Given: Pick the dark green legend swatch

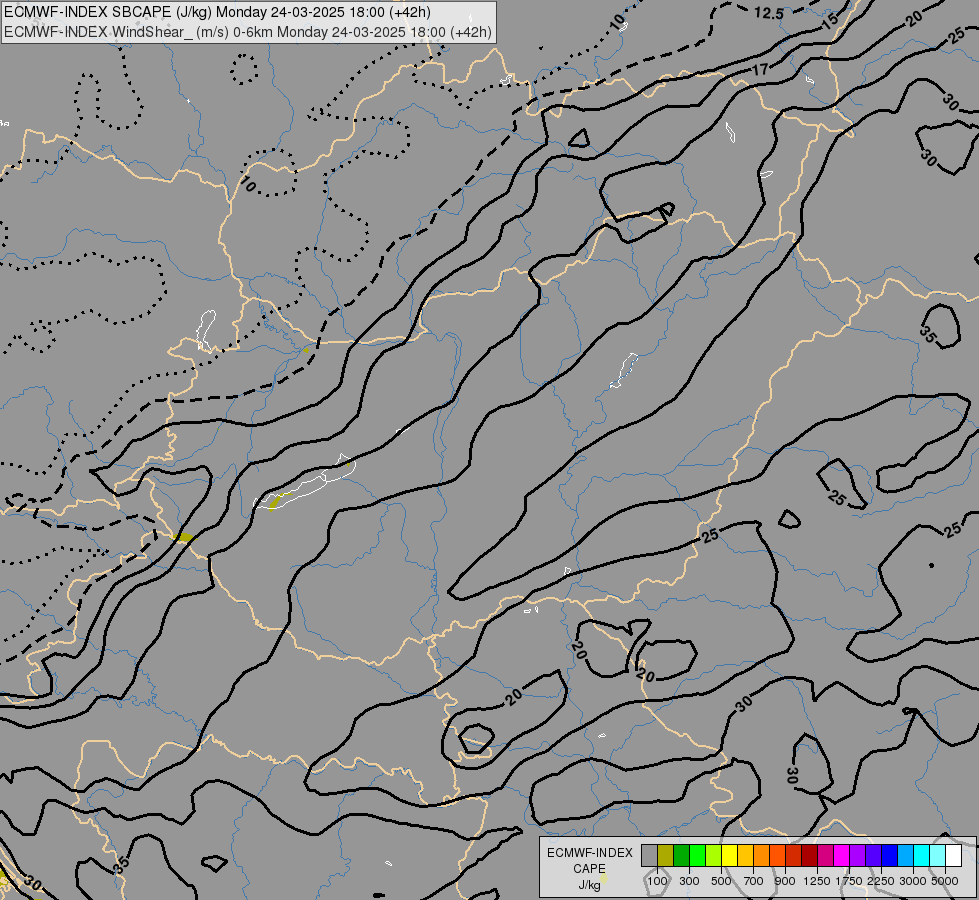Looking at the screenshot, I should click(681, 856).
